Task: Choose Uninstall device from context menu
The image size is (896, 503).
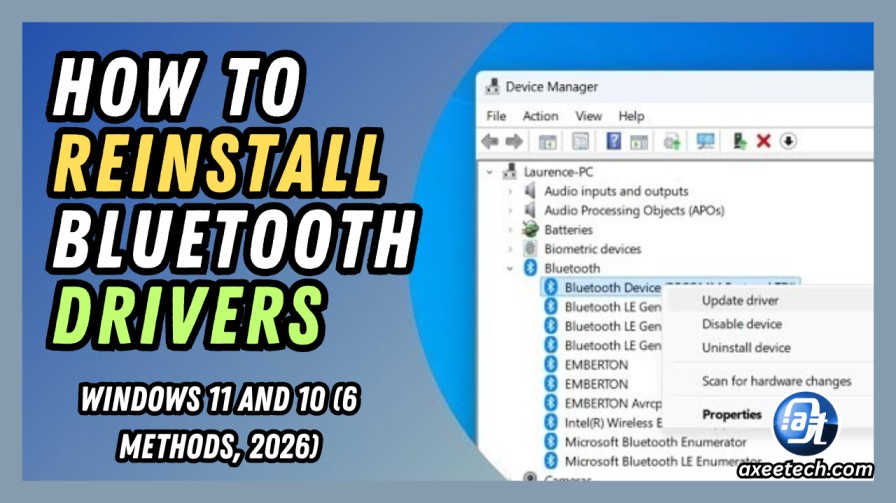Action: click(x=746, y=348)
